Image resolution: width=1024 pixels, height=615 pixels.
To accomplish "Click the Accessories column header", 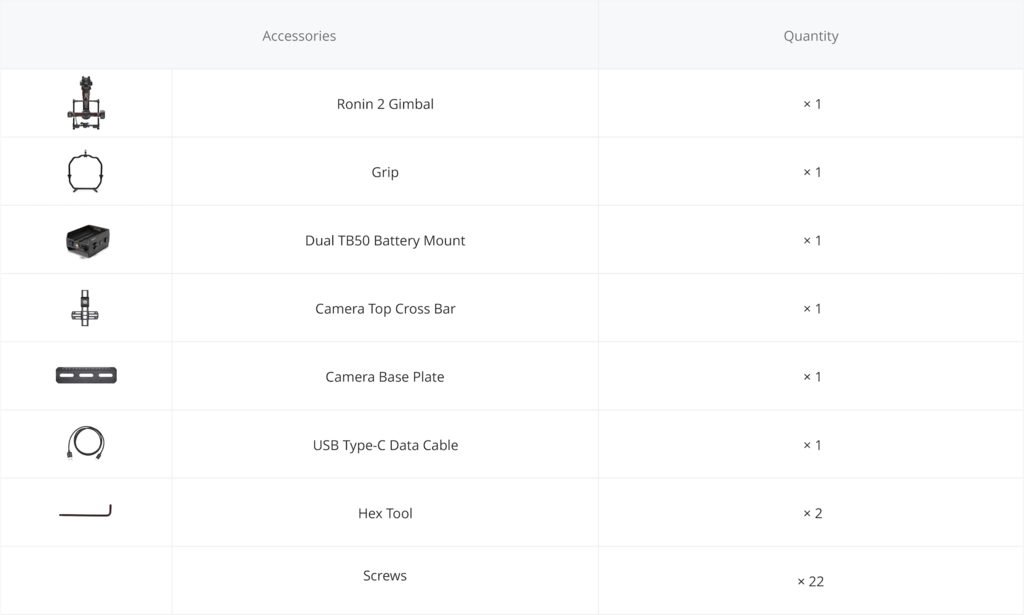I will (x=299, y=36).
